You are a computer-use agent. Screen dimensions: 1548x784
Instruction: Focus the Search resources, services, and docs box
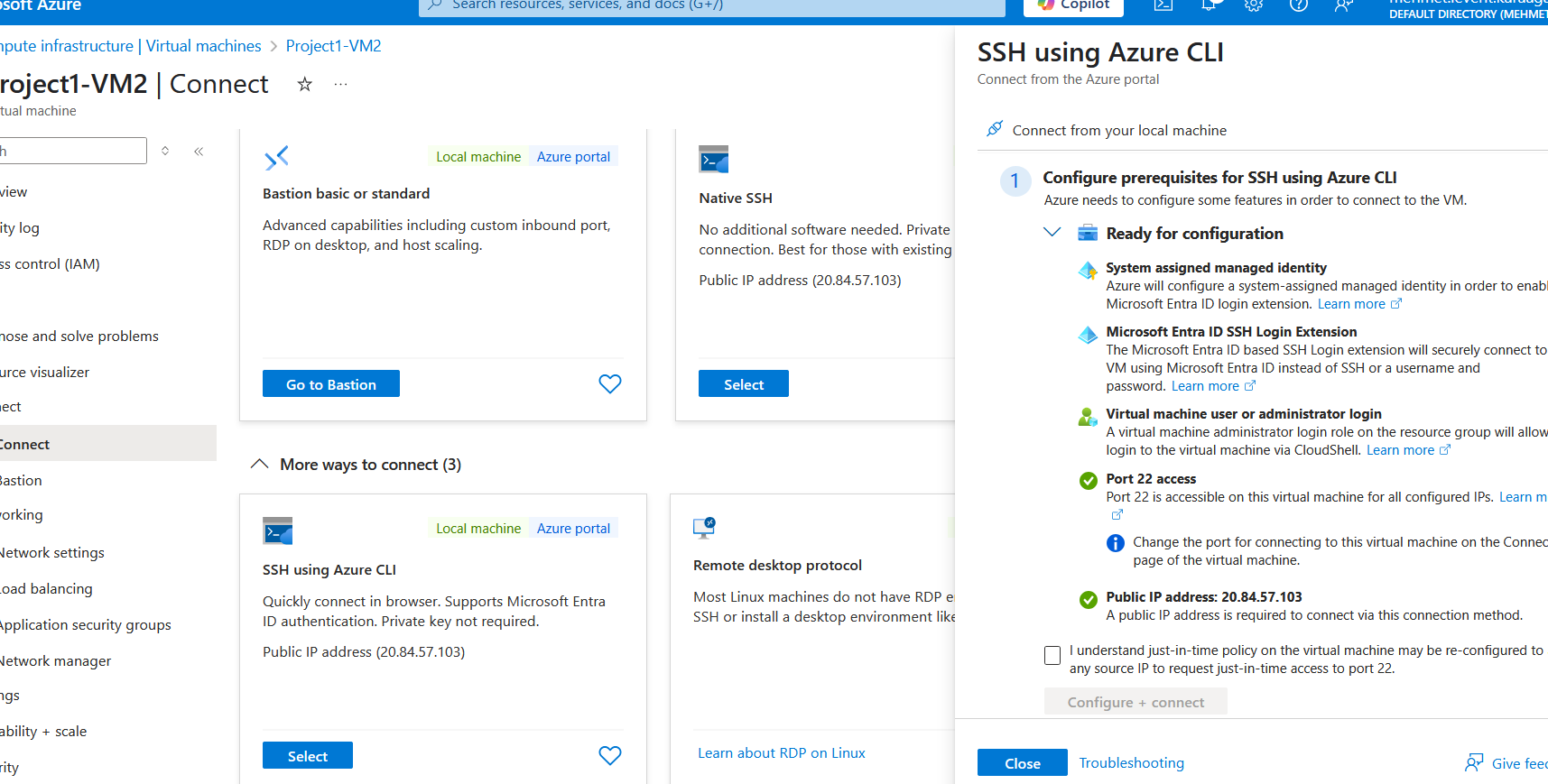[x=712, y=6]
